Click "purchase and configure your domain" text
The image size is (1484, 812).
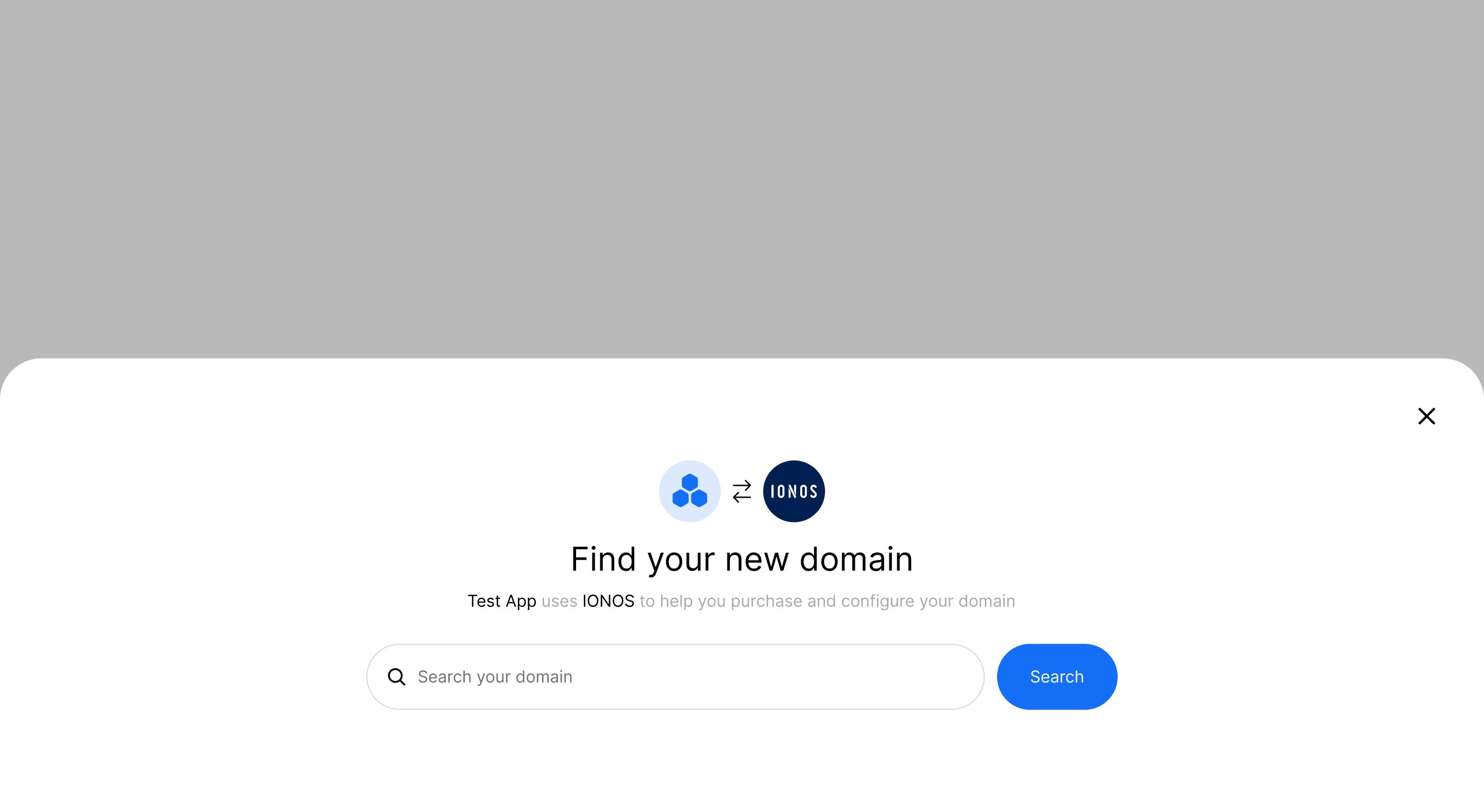point(873,601)
